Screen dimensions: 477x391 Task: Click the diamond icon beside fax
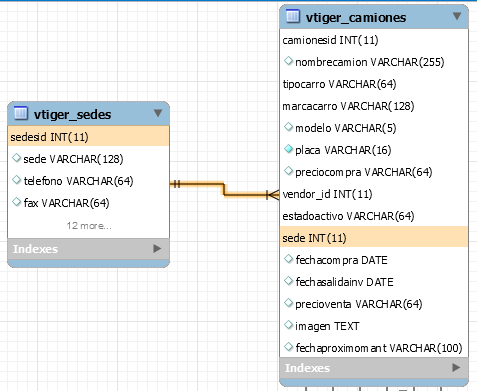coord(16,202)
